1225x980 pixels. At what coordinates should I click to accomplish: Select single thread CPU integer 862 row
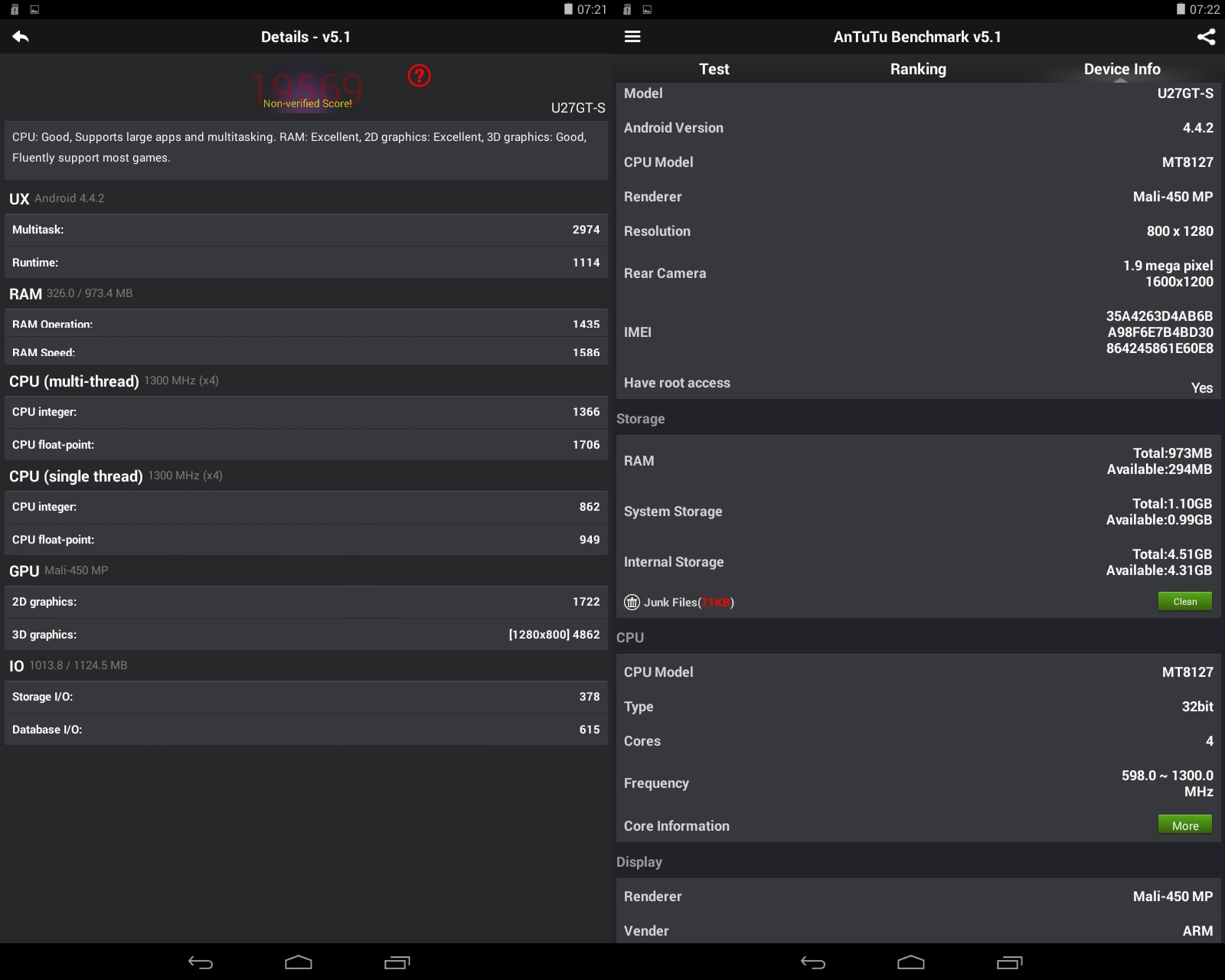click(306, 507)
